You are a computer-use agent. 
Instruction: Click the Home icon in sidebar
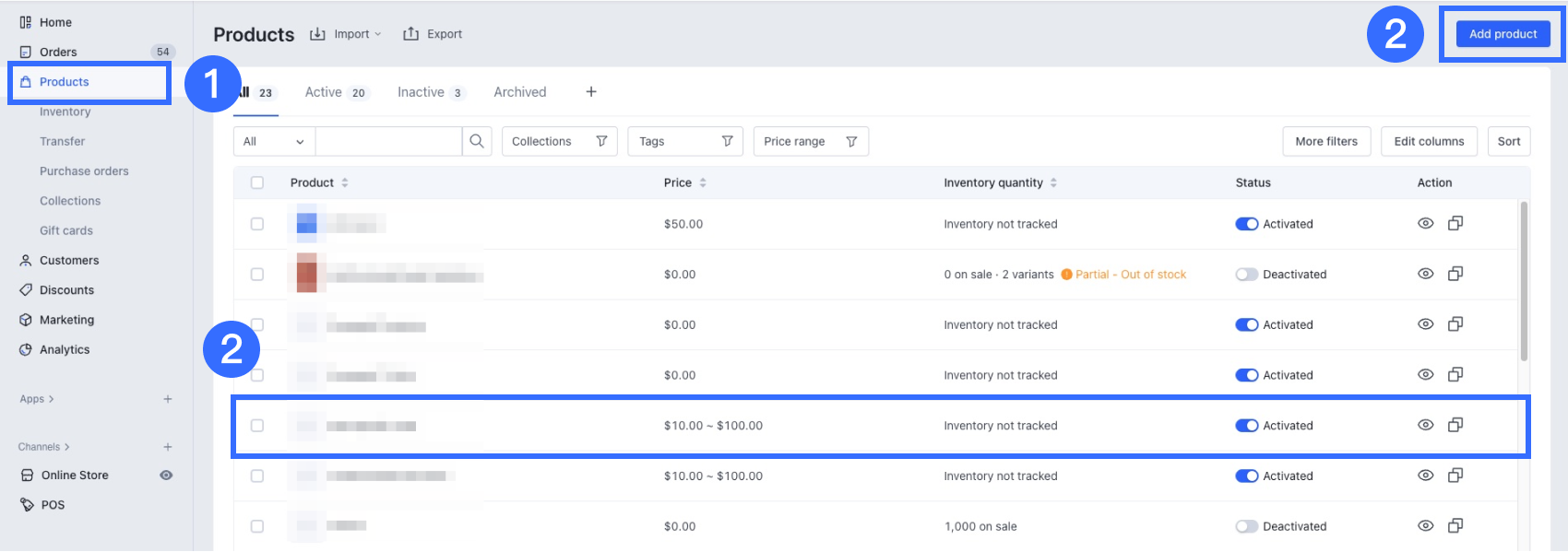[26, 22]
